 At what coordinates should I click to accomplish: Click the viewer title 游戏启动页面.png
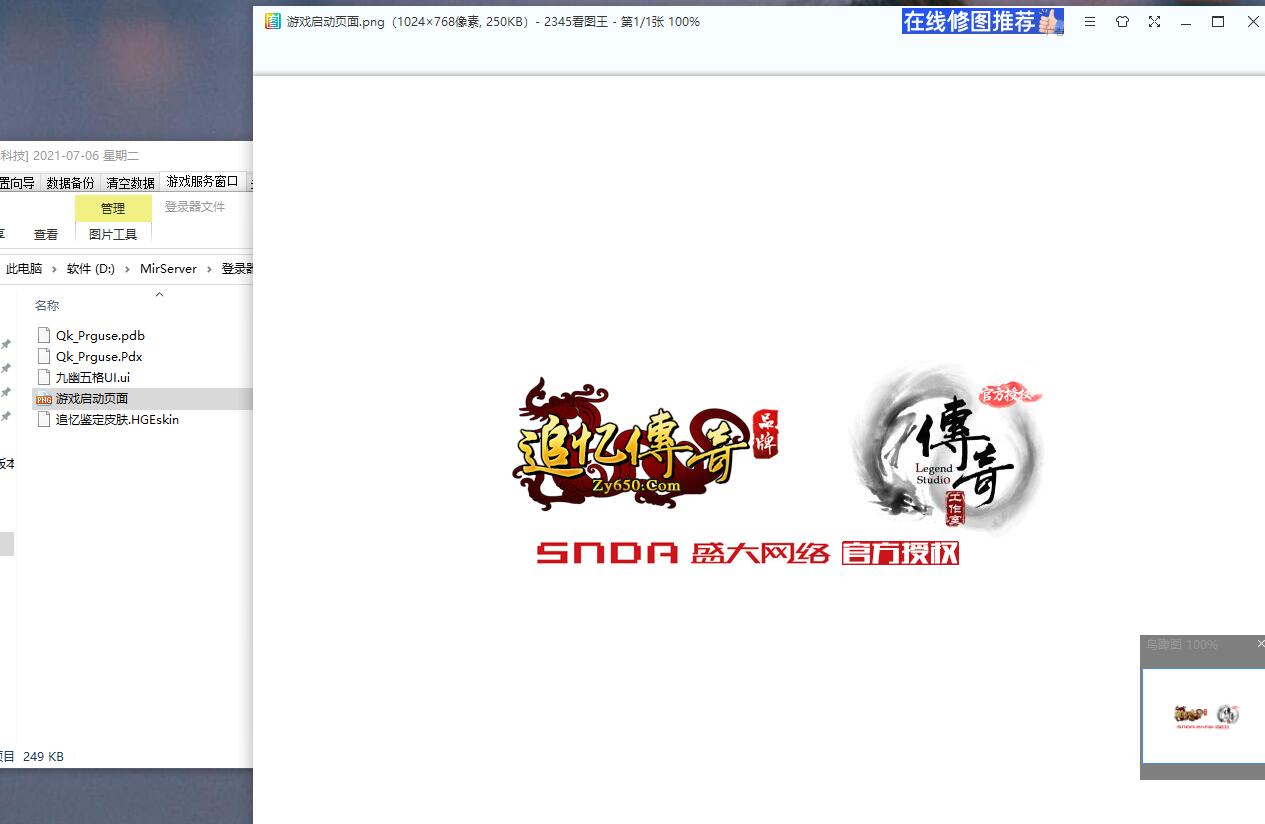point(335,21)
